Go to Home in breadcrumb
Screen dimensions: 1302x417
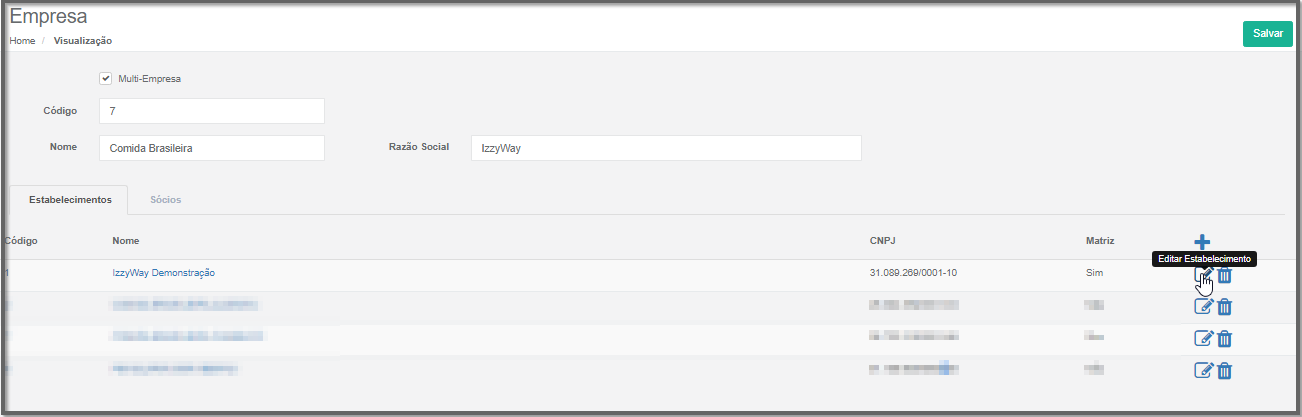[x=22, y=41]
